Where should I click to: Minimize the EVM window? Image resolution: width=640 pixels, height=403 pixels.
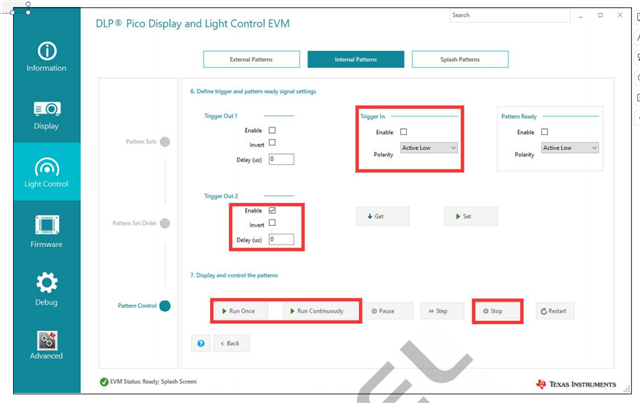coord(580,16)
